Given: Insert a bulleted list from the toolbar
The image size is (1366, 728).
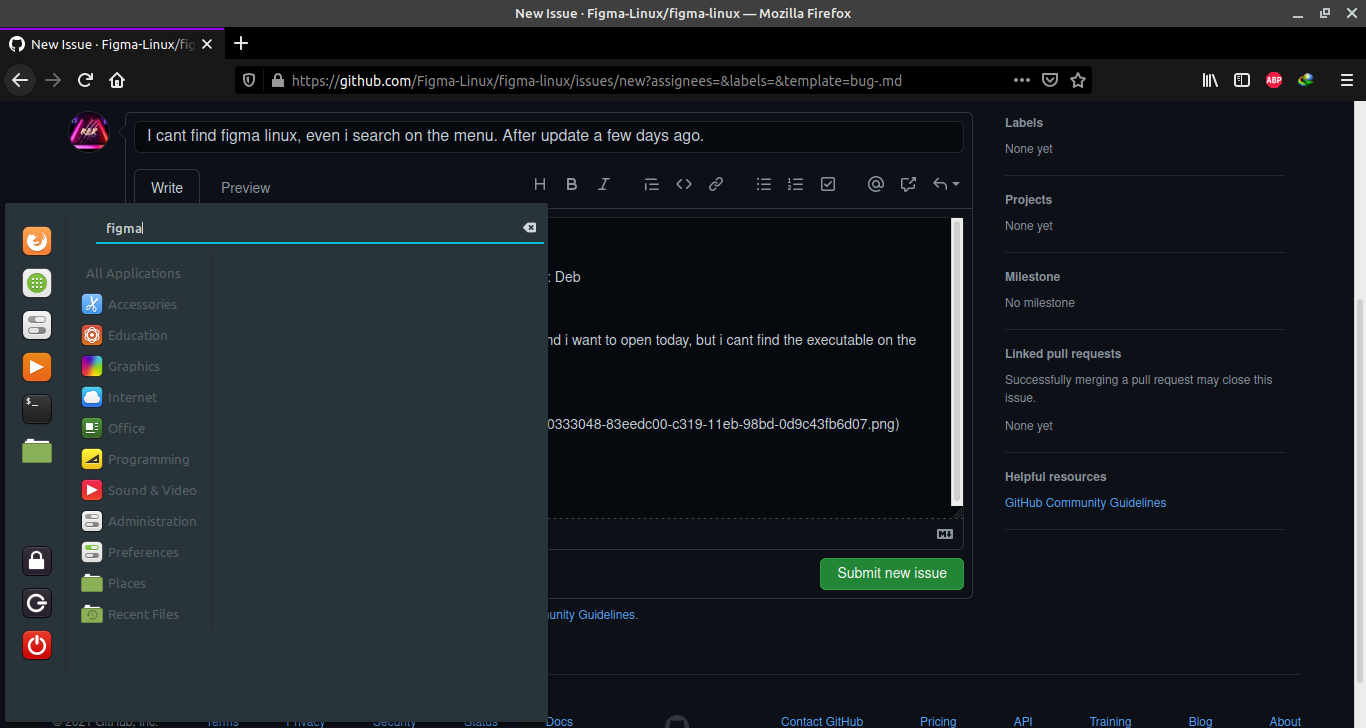Looking at the screenshot, I should pos(764,184).
